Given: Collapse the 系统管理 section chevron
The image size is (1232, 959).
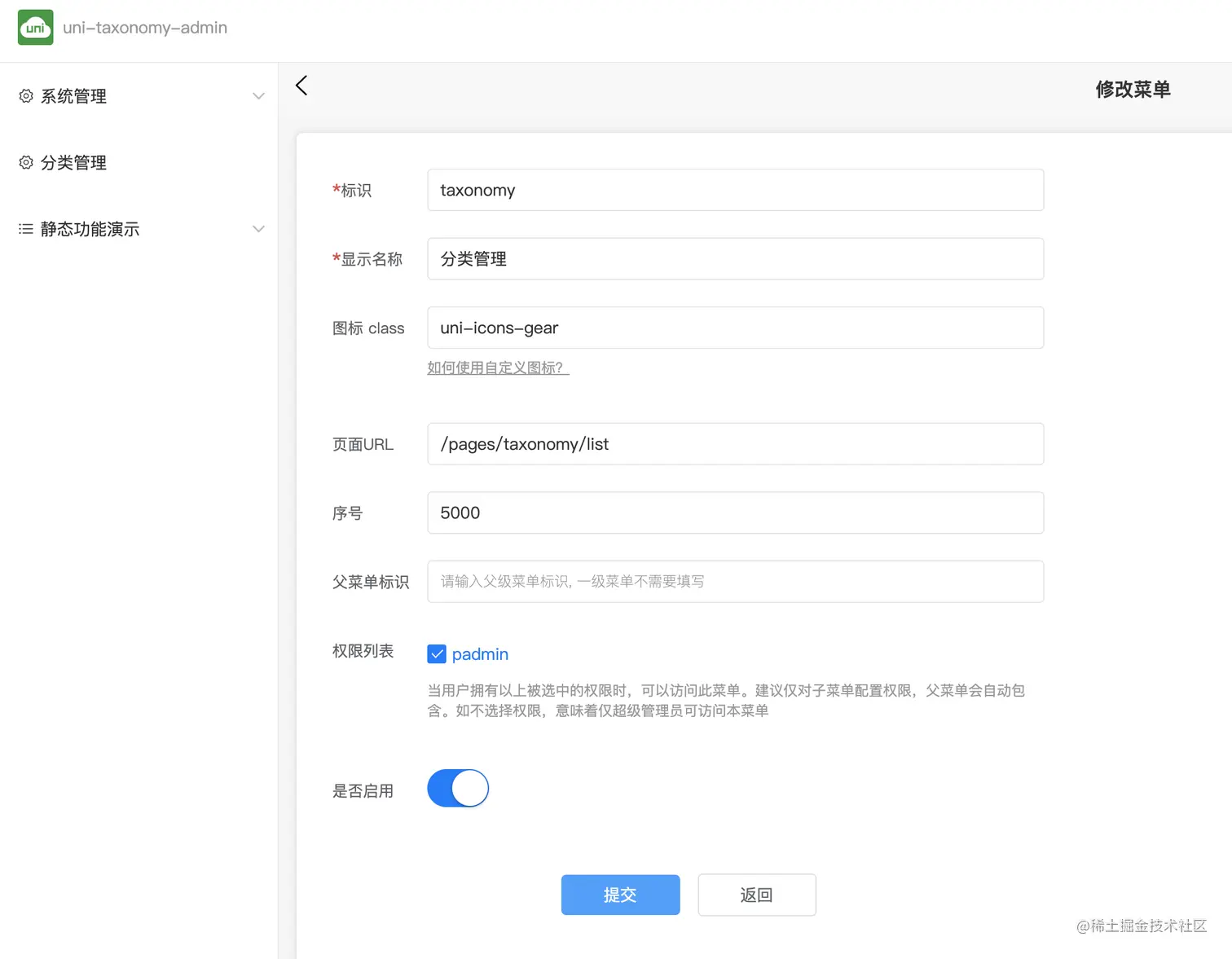Looking at the screenshot, I should (258, 95).
